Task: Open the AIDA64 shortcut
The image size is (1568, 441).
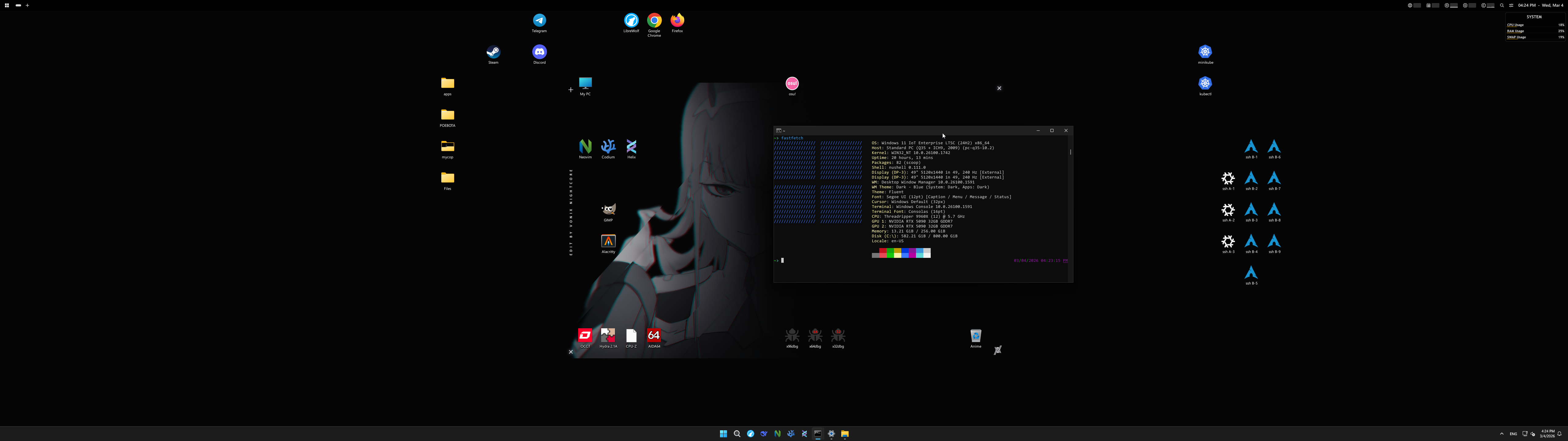Action: pos(654,336)
